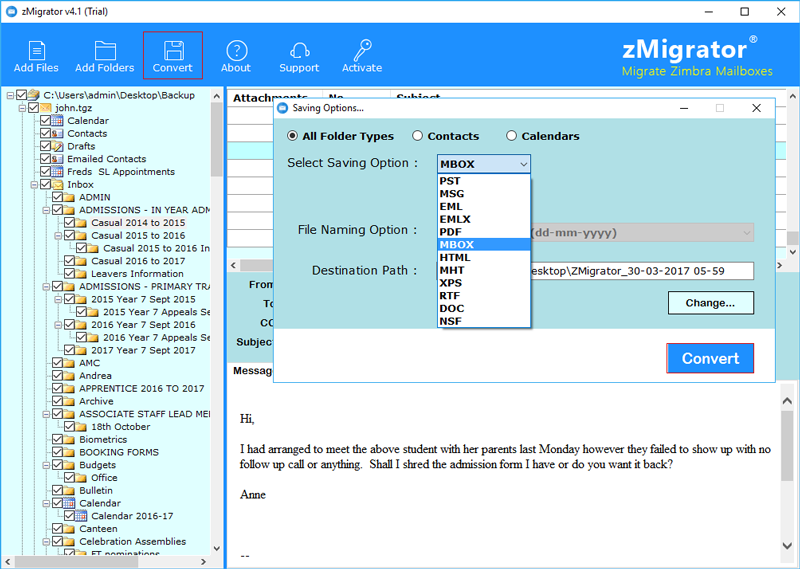Viewport: 800px width, 569px height.
Task: Collapse the Budgets tree node
Action: [x=46, y=465]
